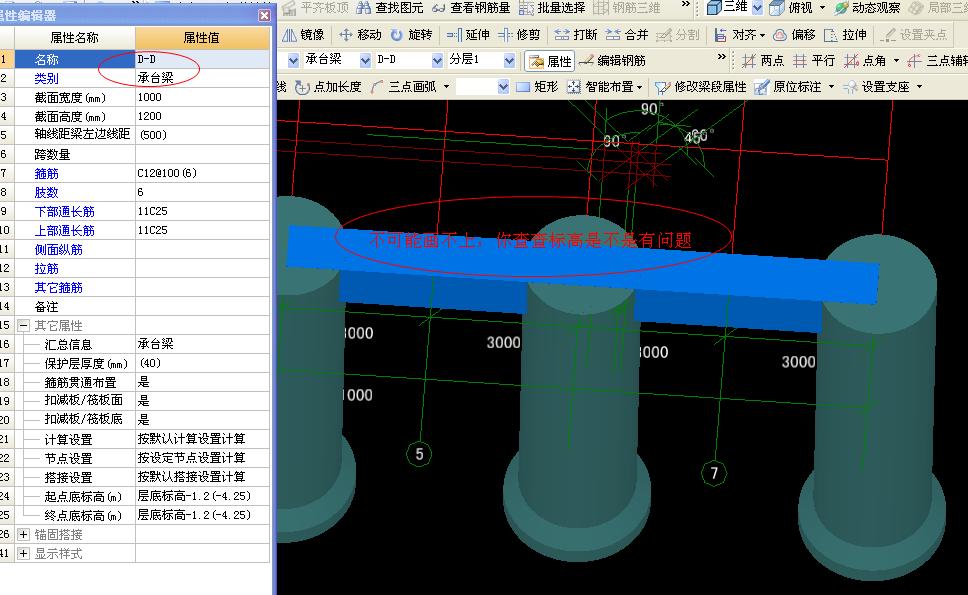This screenshot has height=595, width=968.
Task: Select 点角 axis tool
Action: pyautogui.click(x=865, y=60)
